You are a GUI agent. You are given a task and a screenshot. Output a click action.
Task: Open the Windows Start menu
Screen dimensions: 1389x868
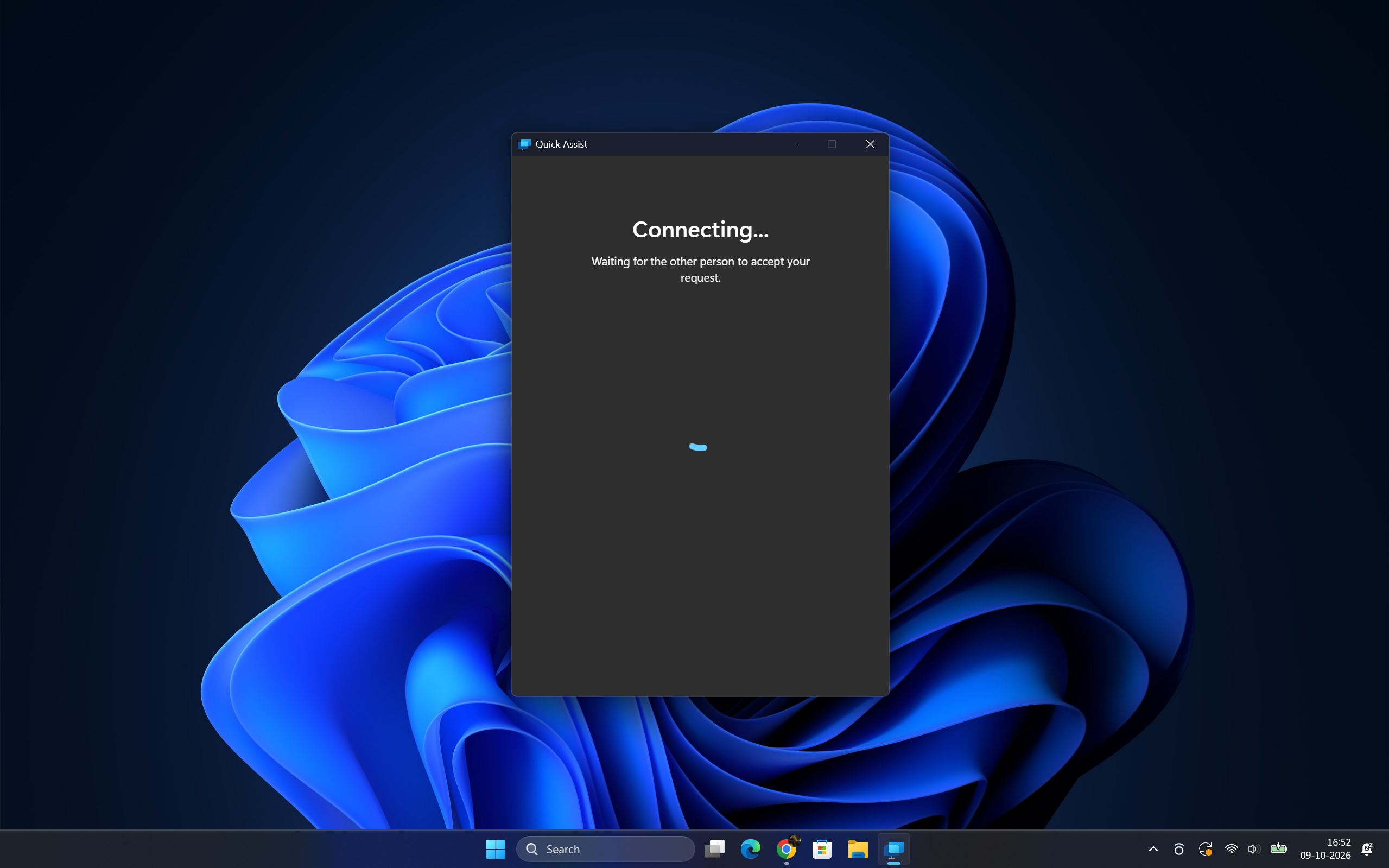point(496,848)
